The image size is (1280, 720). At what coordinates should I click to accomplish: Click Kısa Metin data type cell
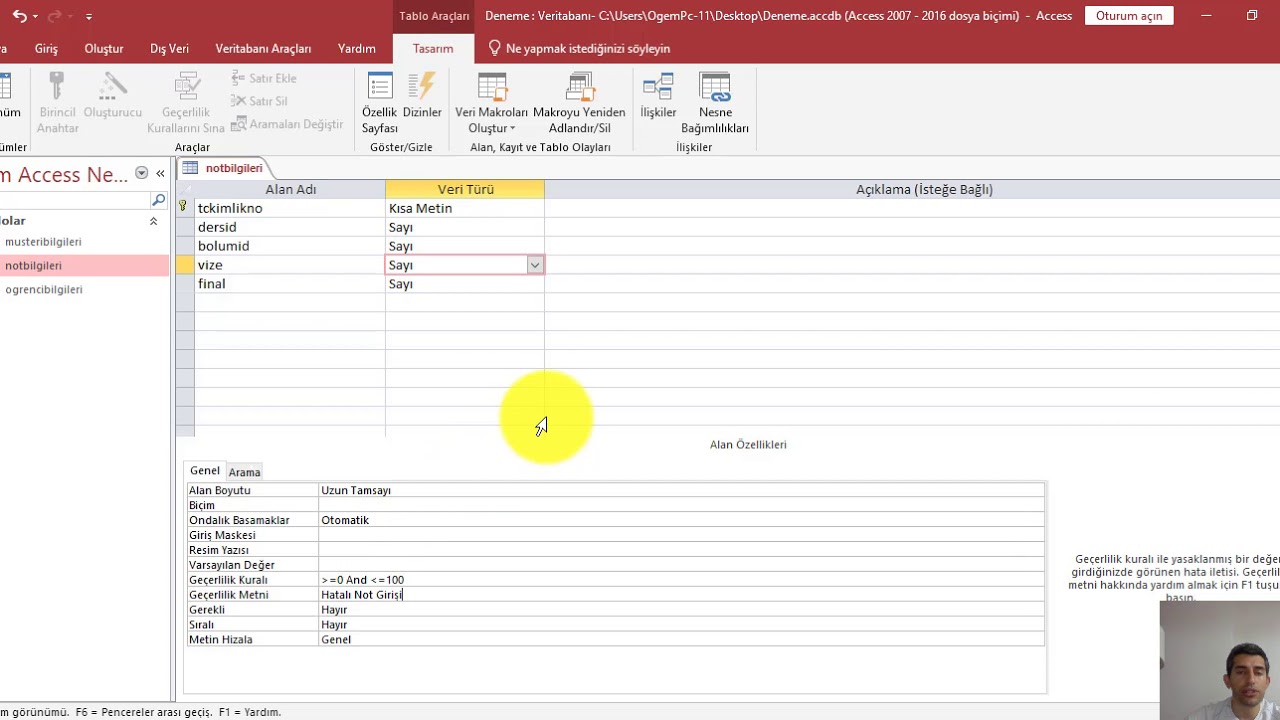[x=465, y=208]
